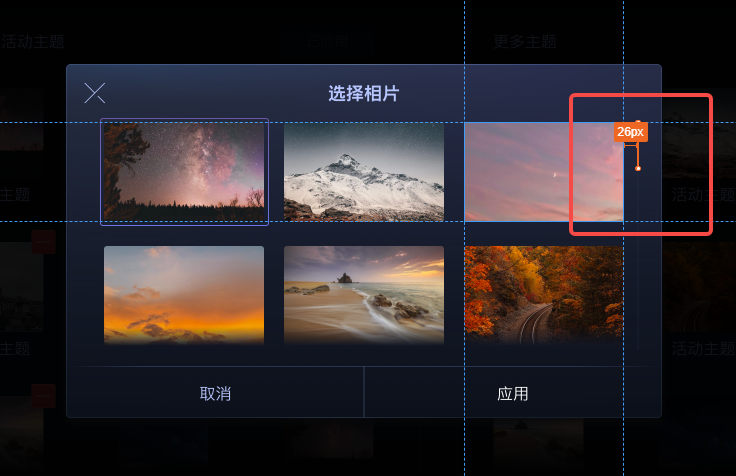Close the 选择相片 dialog with X
Screen dimensions: 736x476
click(x=94, y=93)
